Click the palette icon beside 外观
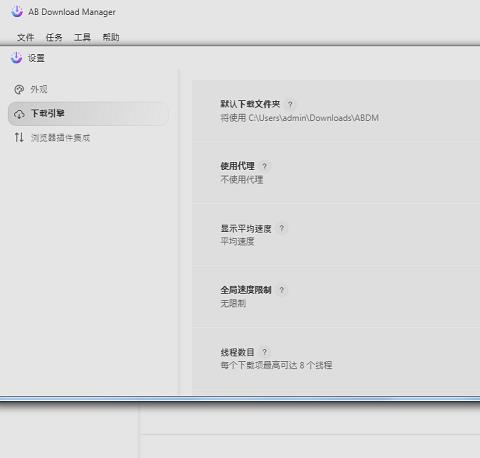This screenshot has width=480, height=458. (19, 89)
